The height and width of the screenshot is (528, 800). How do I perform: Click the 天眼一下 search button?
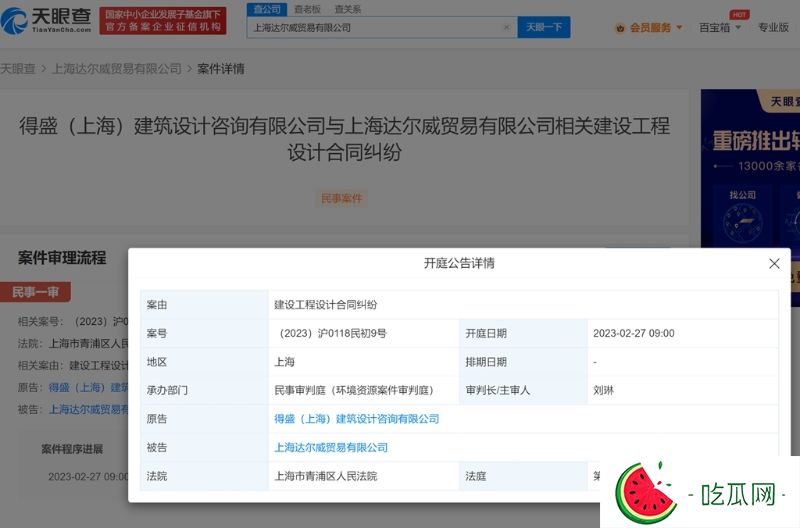point(544,28)
